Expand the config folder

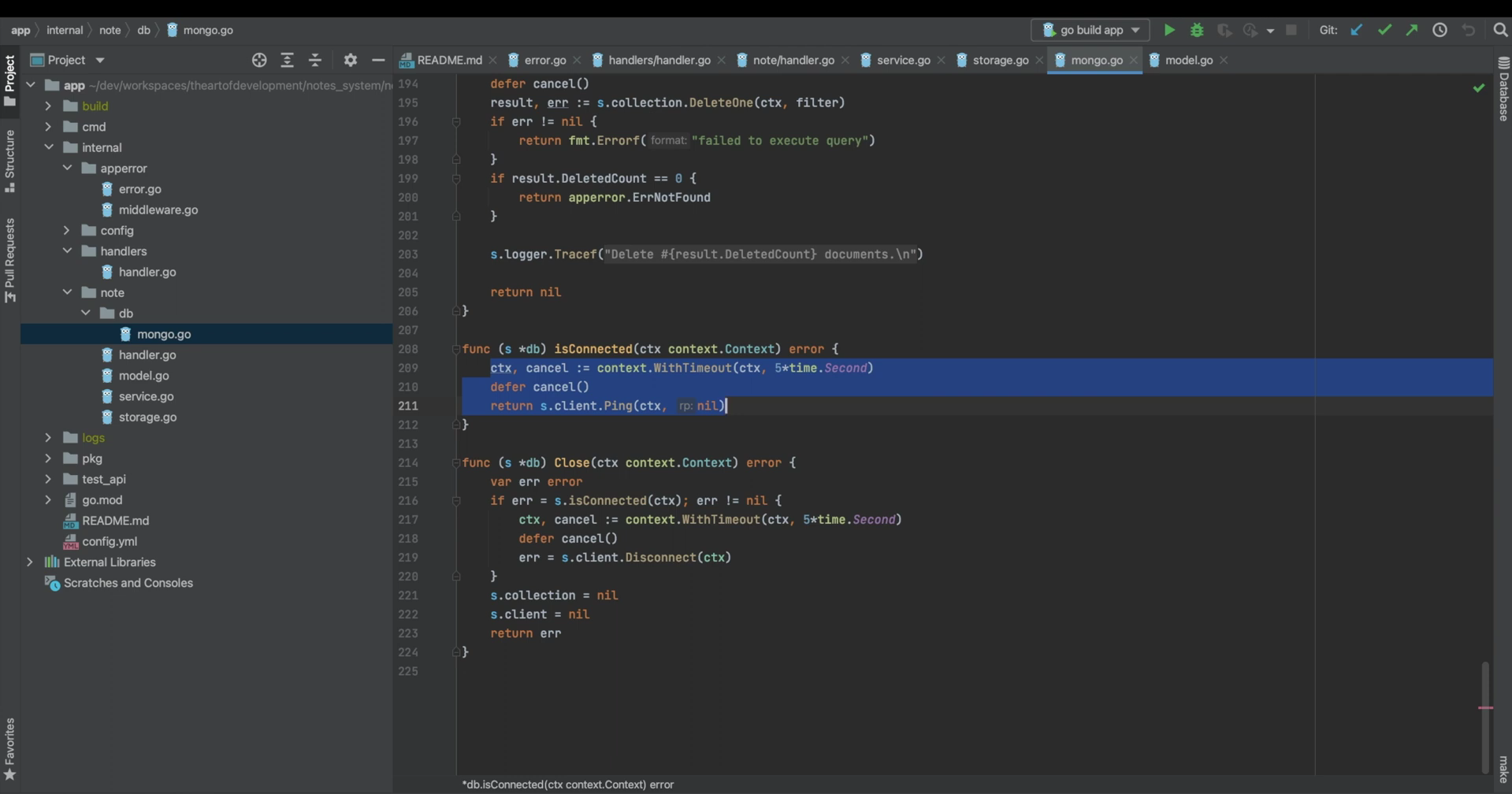point(67,230)
